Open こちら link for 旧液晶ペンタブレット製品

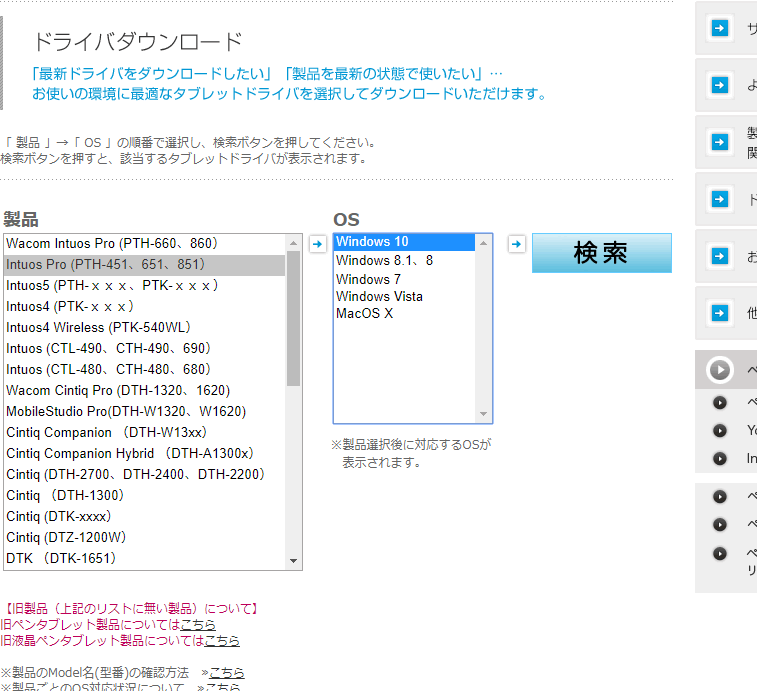222,641
